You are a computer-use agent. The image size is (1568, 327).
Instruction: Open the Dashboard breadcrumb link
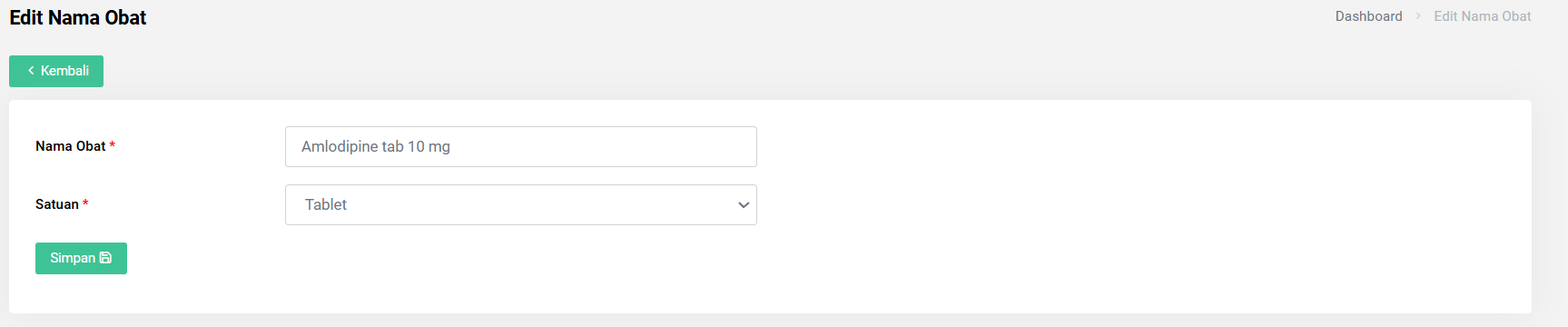coord(1368,16)
